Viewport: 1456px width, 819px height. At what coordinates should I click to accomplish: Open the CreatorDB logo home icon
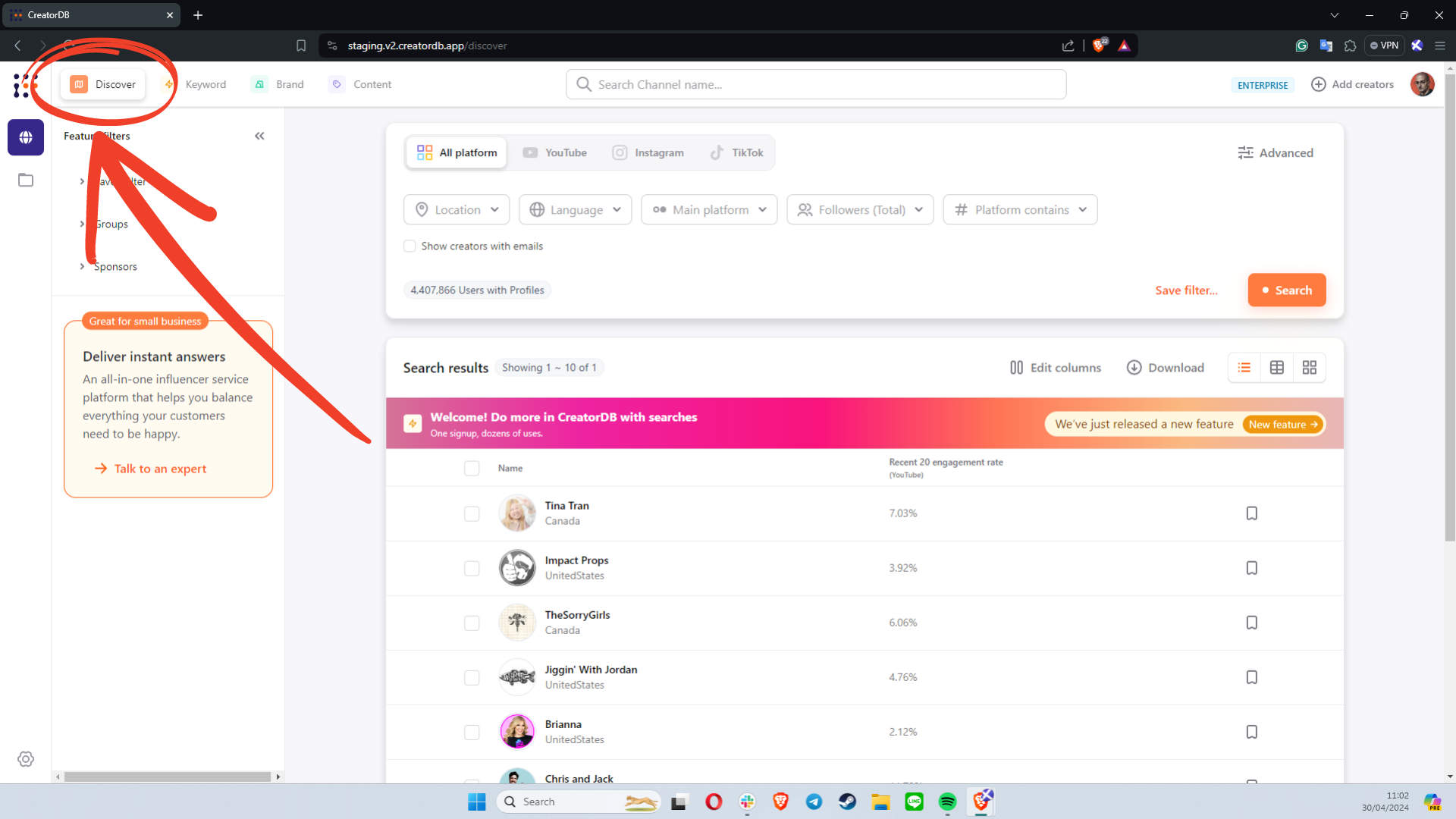click(25, 85)
